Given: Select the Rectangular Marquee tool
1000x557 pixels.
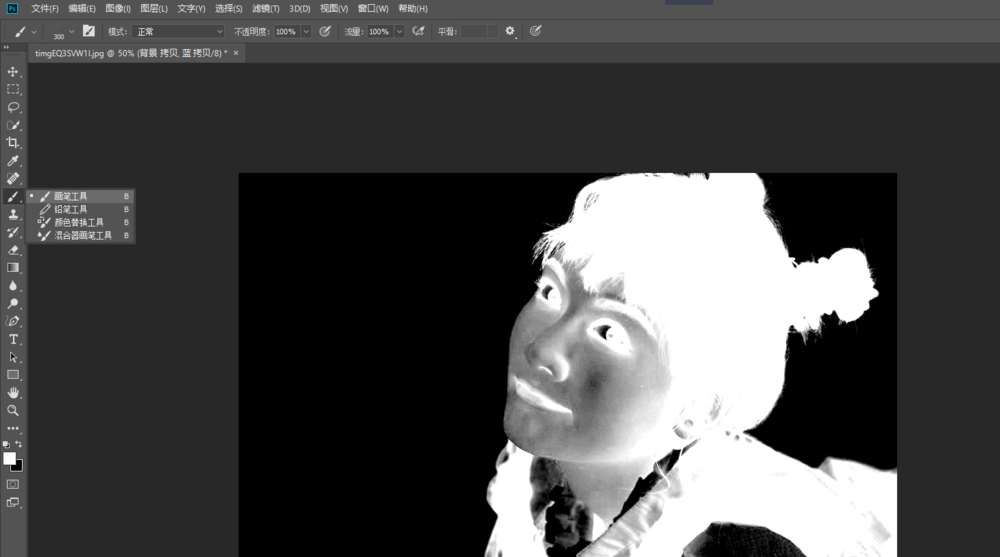Looking at the screenshot, I should 13,89.
